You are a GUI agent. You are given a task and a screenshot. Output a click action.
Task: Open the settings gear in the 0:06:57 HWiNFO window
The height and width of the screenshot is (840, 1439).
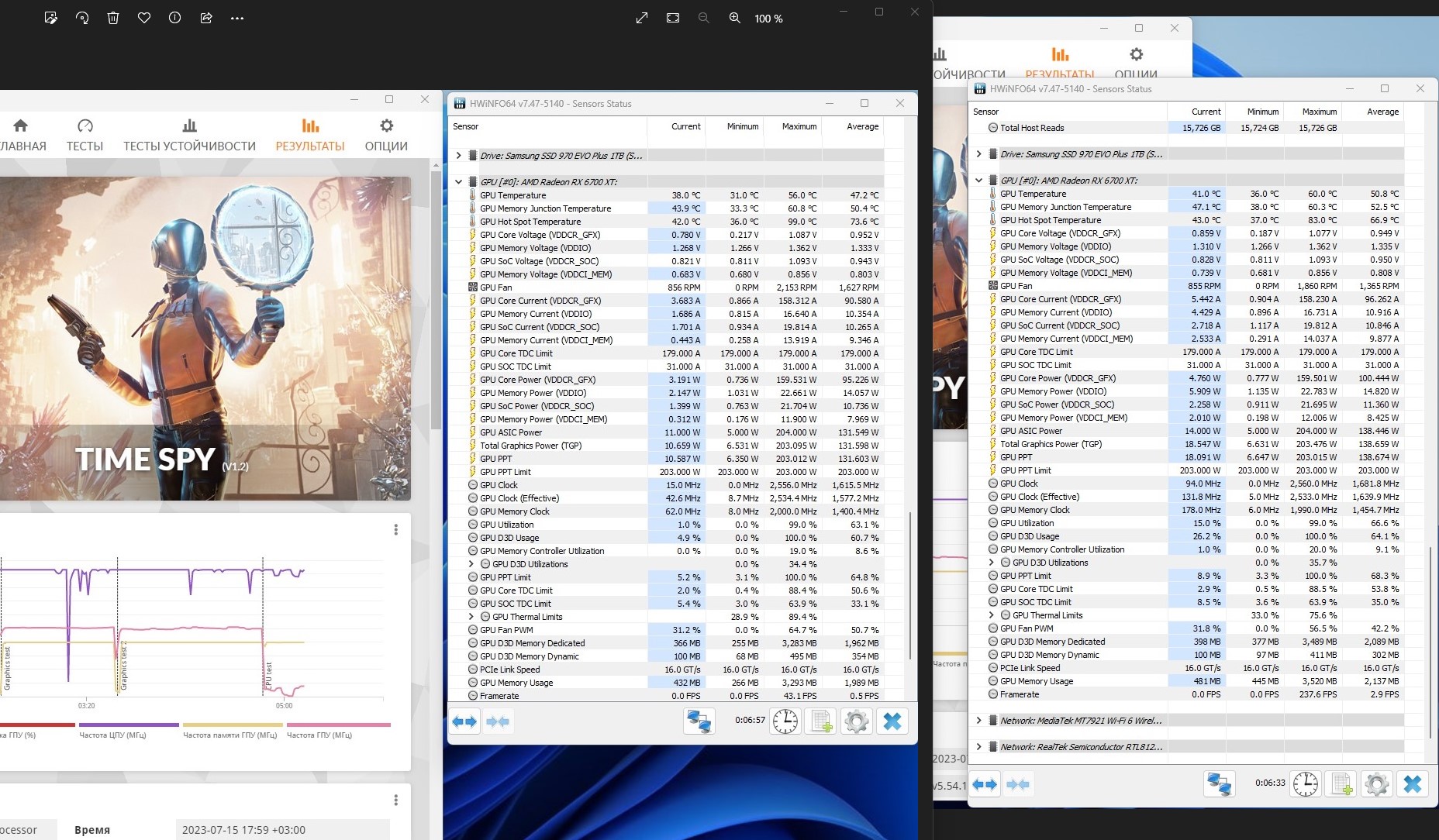pyautogui.click(x=857, y=721)
